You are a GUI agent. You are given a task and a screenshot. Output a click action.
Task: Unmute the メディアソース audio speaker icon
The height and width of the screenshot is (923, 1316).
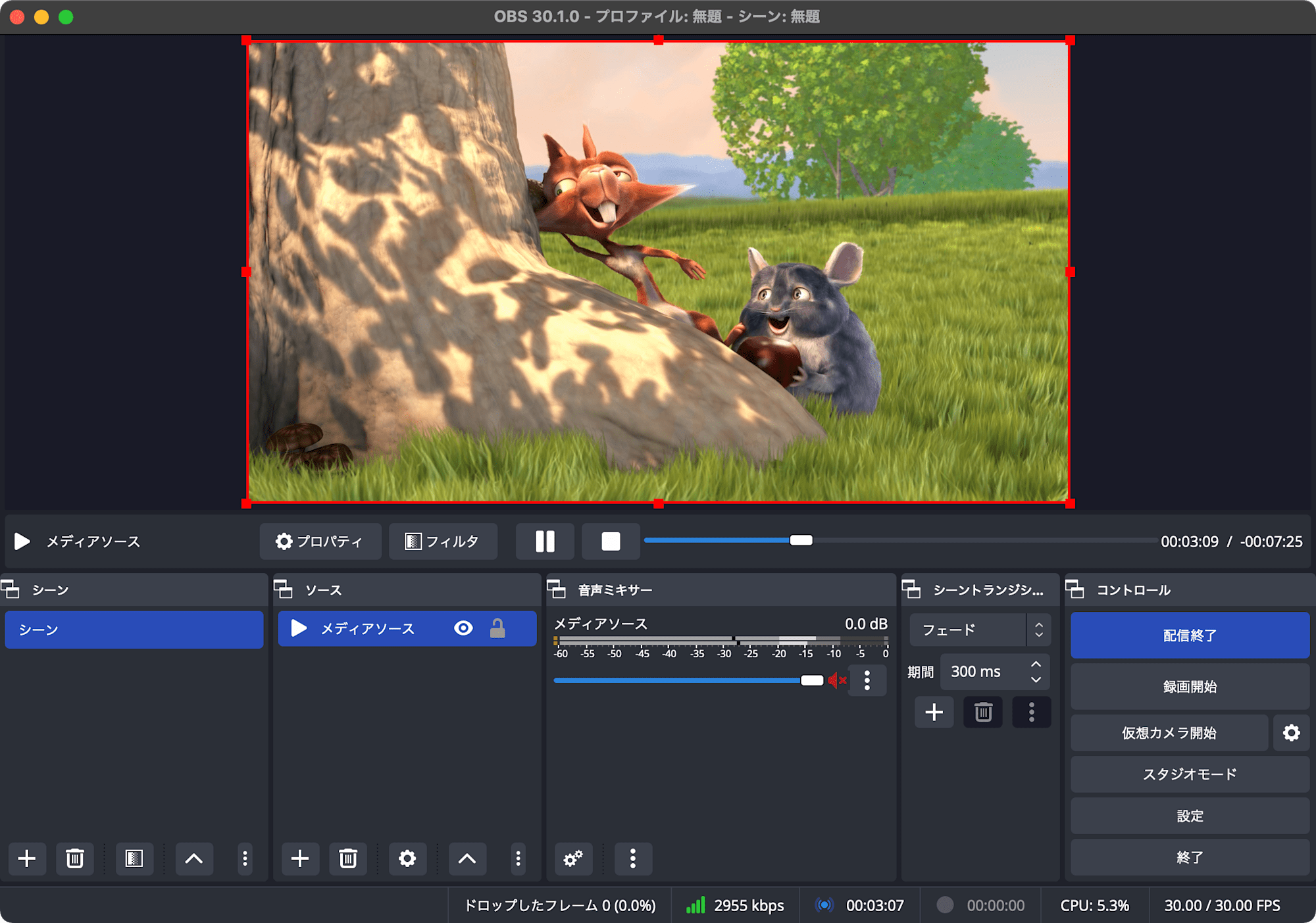pyautogui.click(x=837, y=680)
